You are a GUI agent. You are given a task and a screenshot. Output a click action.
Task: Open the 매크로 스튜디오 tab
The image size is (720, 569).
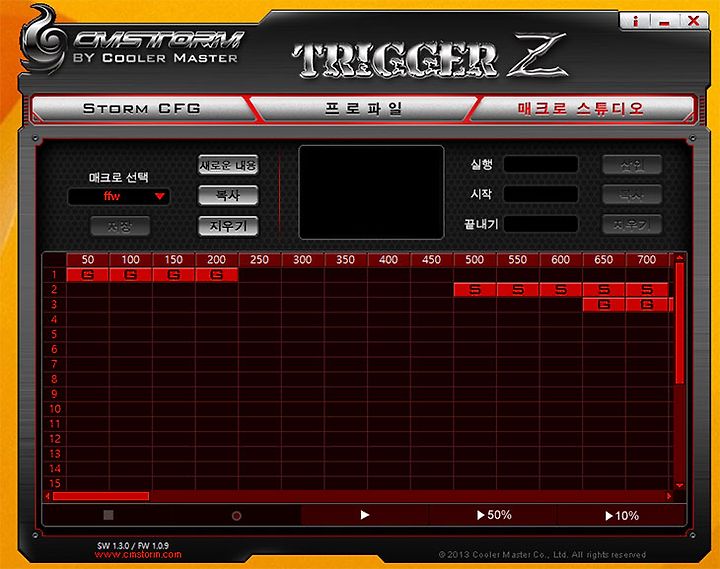pyautogui.click(x=581, y=109)
